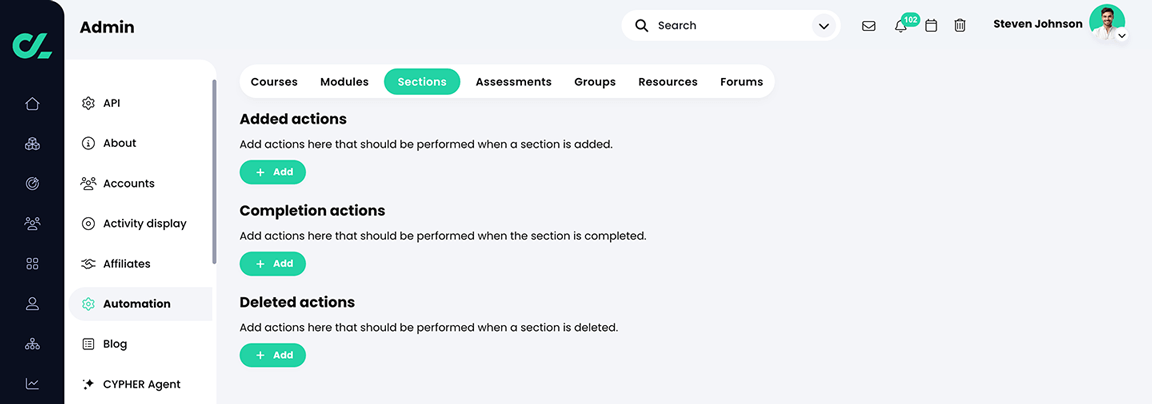Switch to the Groups tab
This screenshot has height=404, width=1152.
(595, 82)
